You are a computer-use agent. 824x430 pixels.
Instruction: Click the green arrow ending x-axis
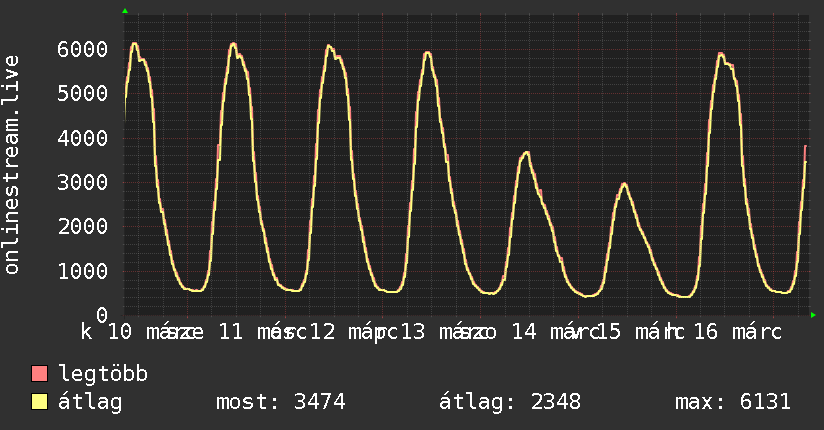point(813,315)
